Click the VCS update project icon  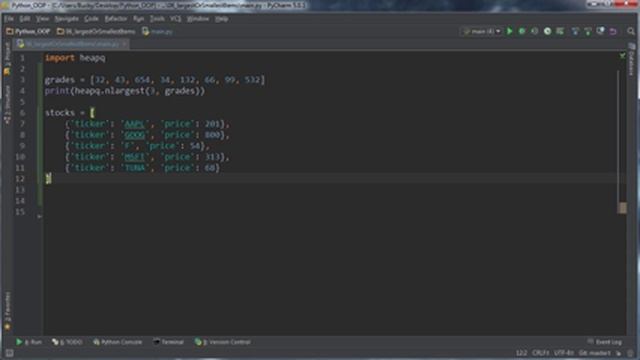click(575, 31)
